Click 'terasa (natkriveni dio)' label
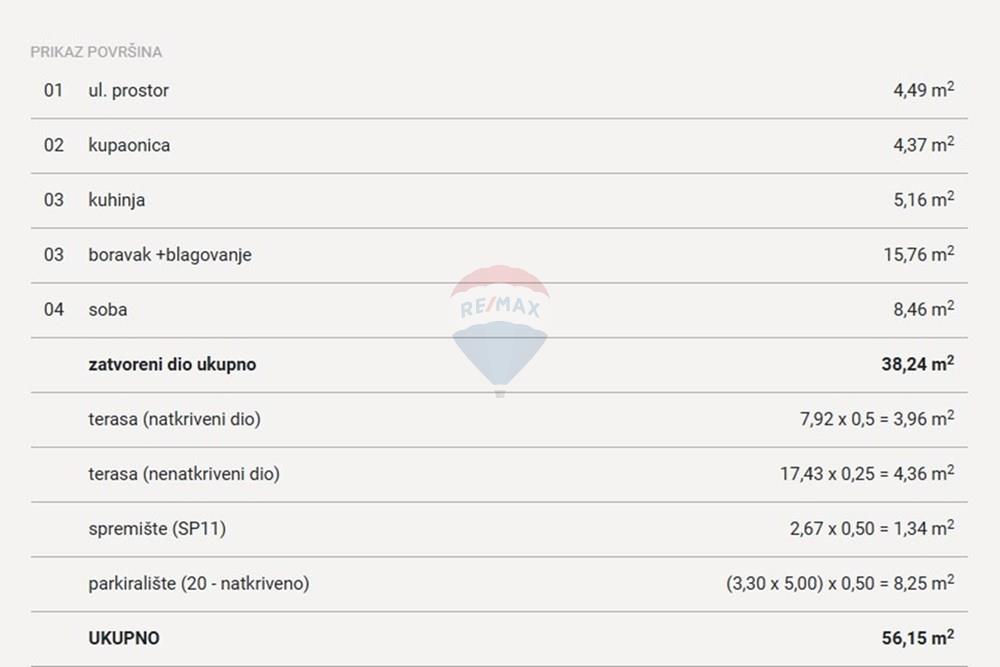This screenshot has width=1000, height=667. click(x=174, y=419)
